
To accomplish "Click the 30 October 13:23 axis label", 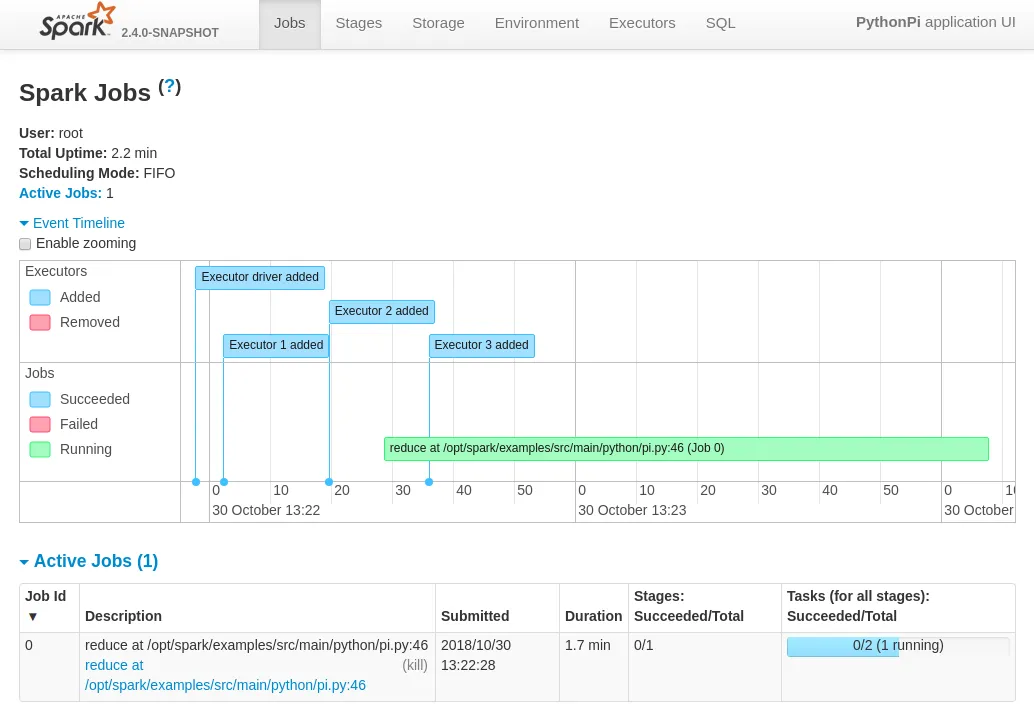I will [x=632, y=510].
